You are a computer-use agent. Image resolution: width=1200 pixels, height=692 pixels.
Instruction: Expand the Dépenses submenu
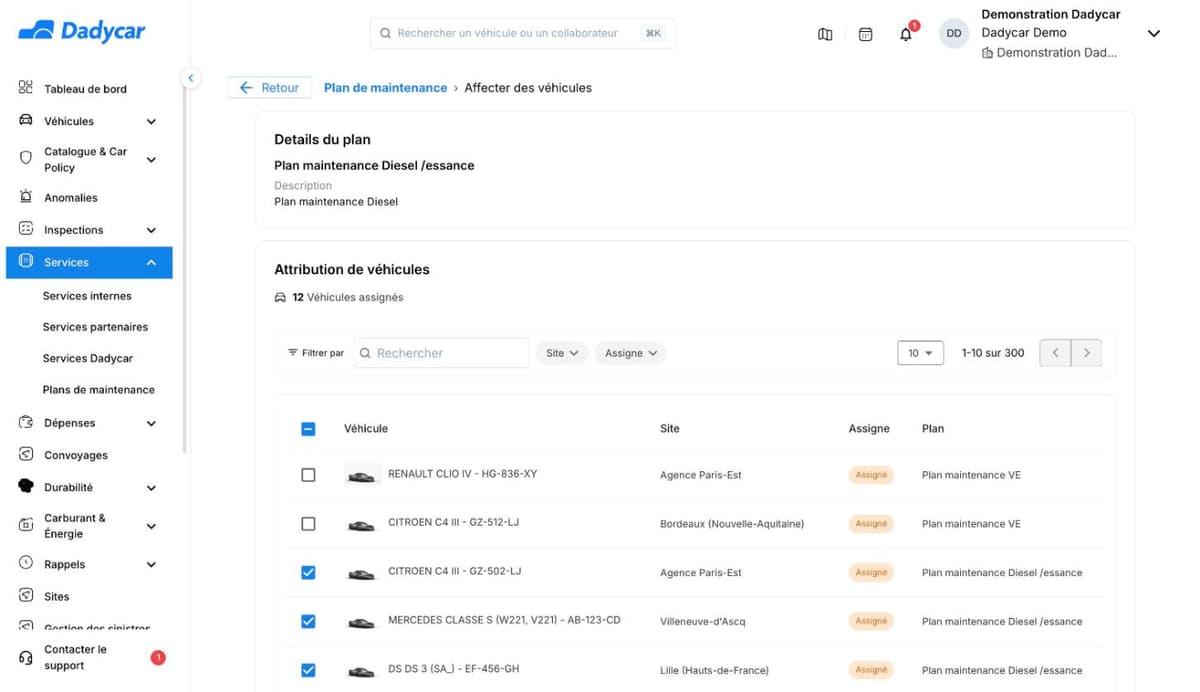(x=151, y=424)
